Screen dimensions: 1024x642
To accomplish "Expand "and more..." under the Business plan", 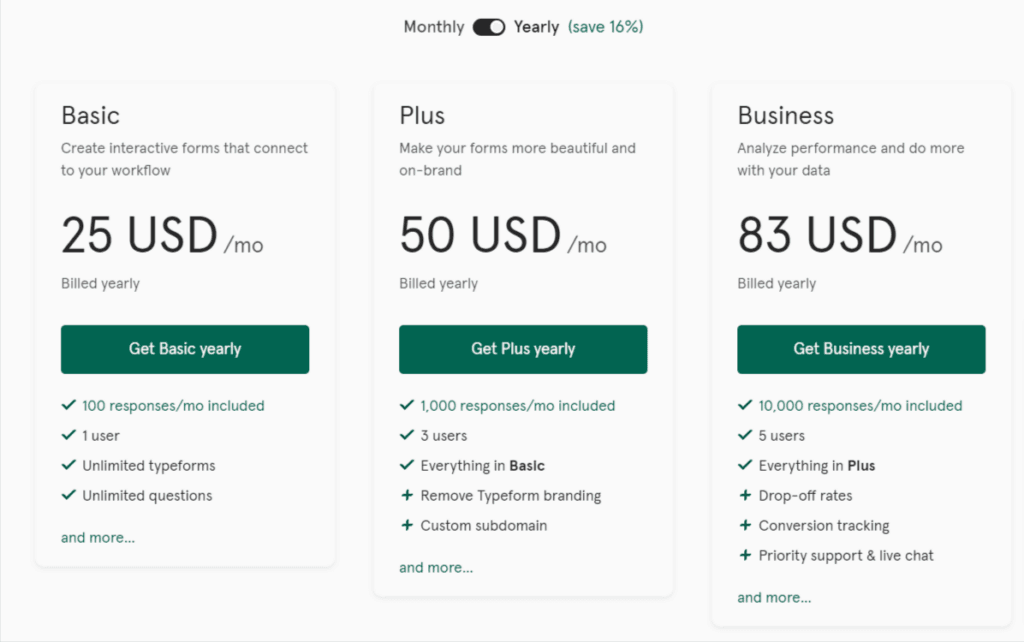I will [x=773, y=597].
